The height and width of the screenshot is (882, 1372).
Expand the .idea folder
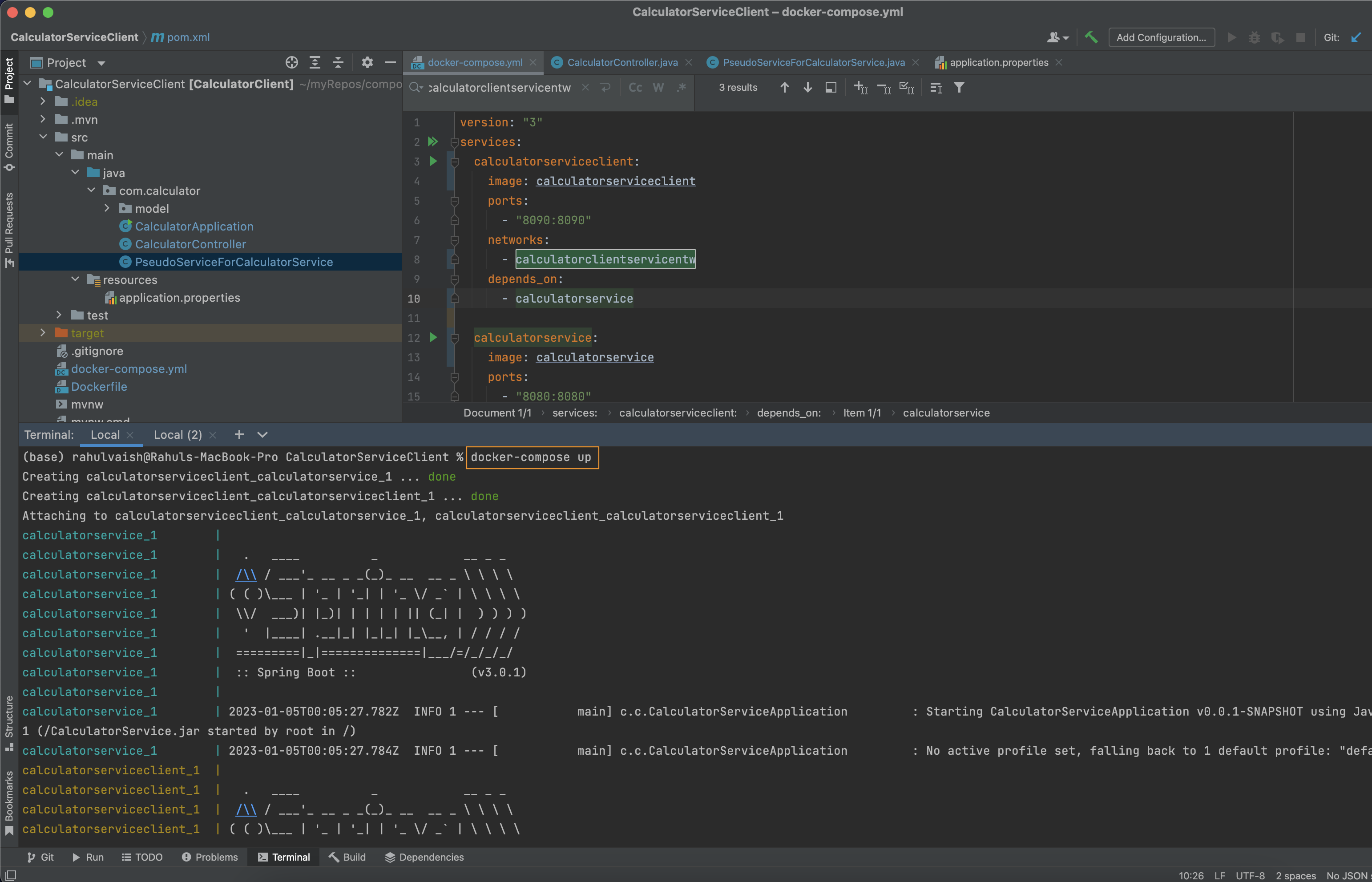tap(43, 101)
